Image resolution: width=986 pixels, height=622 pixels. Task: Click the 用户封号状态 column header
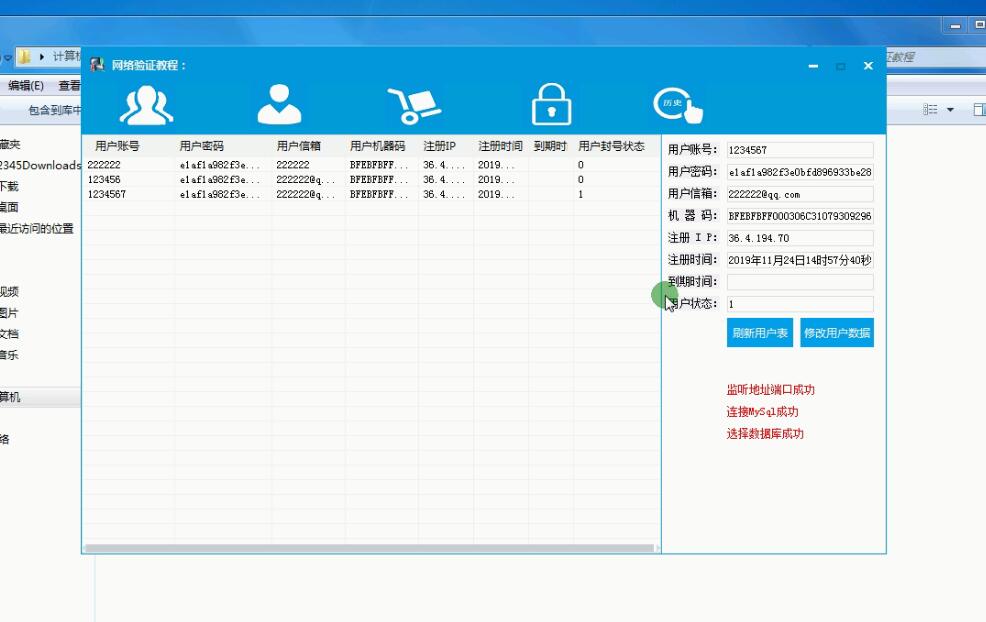(x=611, y=146)
